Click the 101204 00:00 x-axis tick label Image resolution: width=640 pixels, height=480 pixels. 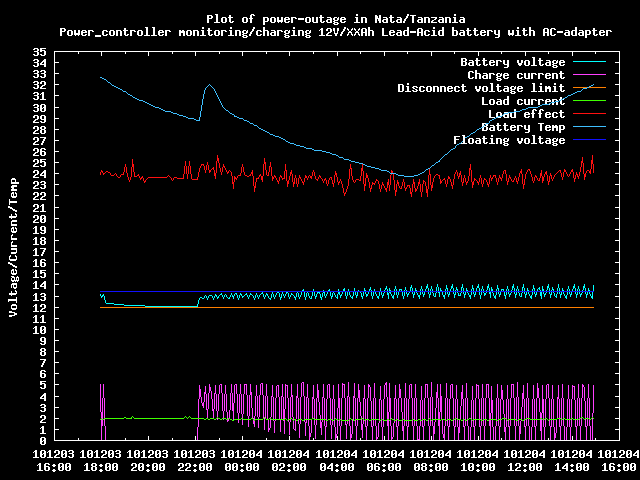click(242, 459)
